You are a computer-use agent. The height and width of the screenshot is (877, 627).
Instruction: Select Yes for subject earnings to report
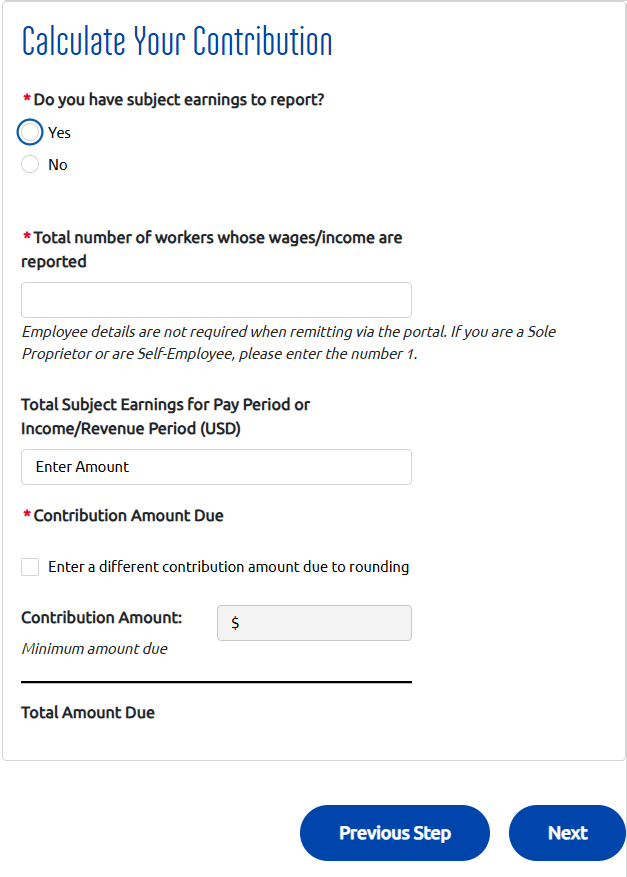(30, 131)
